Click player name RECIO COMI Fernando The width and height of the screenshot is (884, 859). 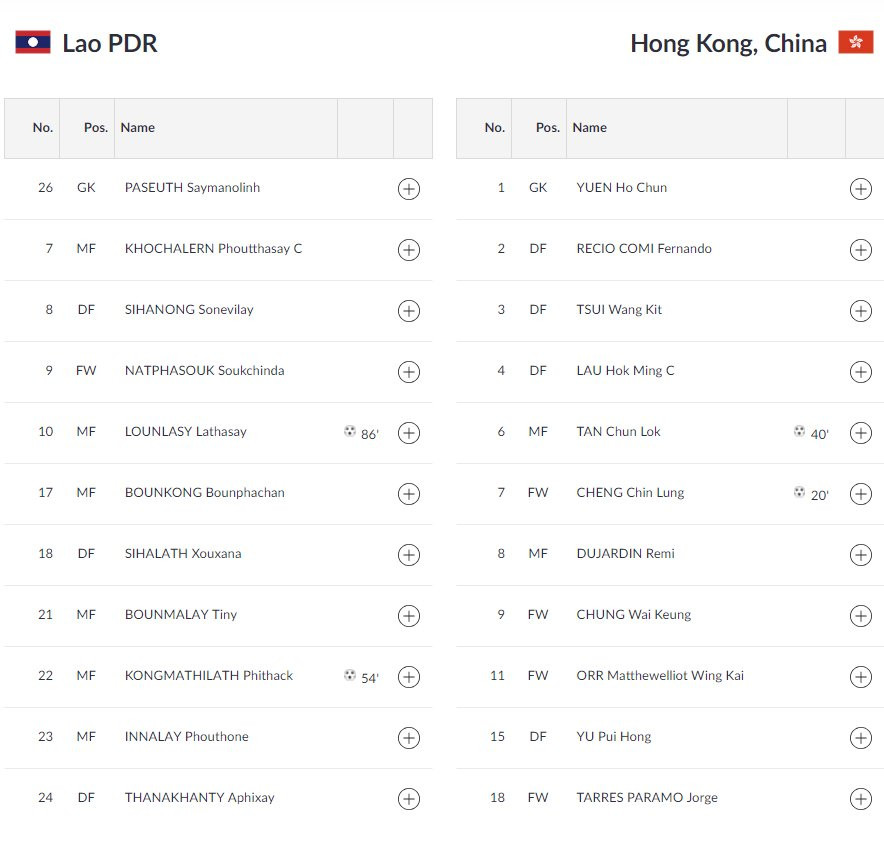tap(644, 249)
